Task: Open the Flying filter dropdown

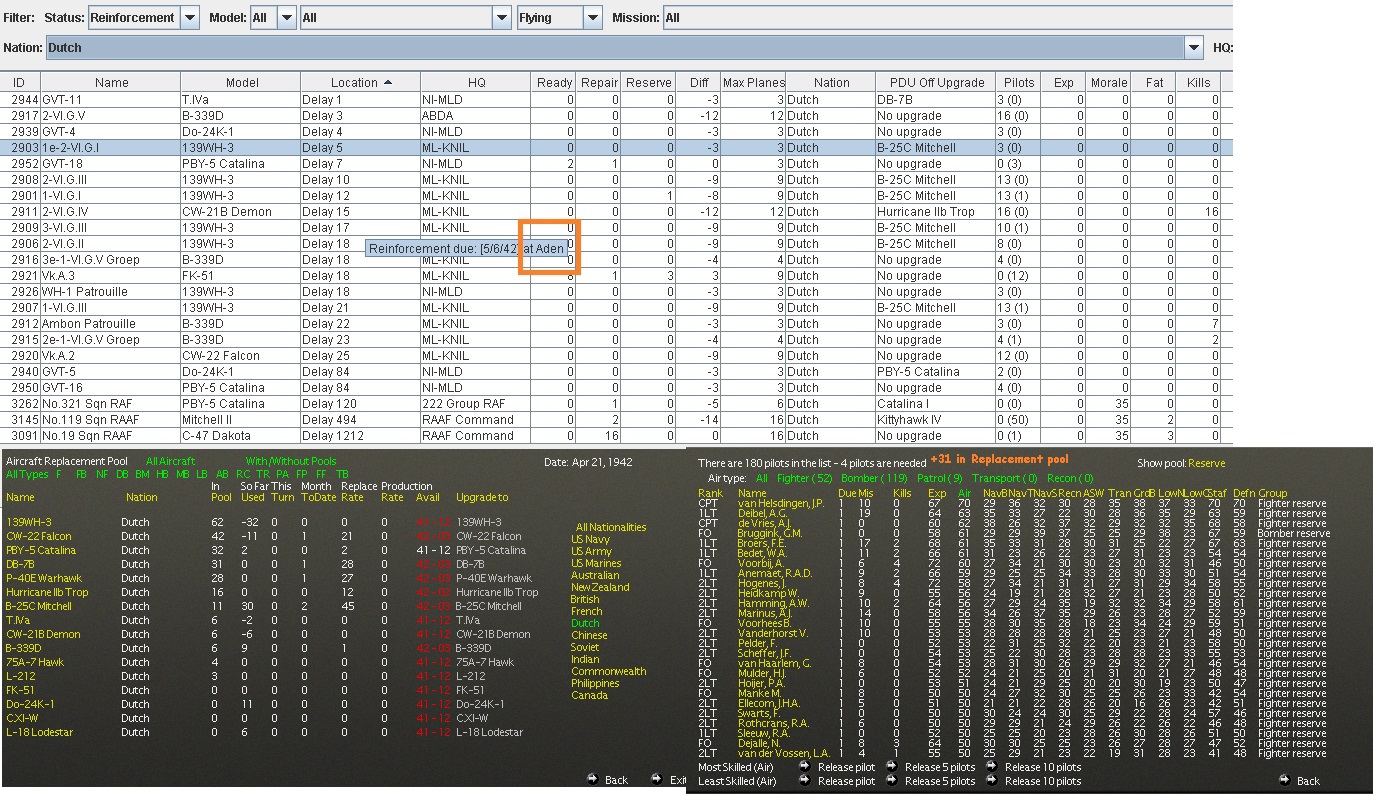Action: [x=592, y=17]
